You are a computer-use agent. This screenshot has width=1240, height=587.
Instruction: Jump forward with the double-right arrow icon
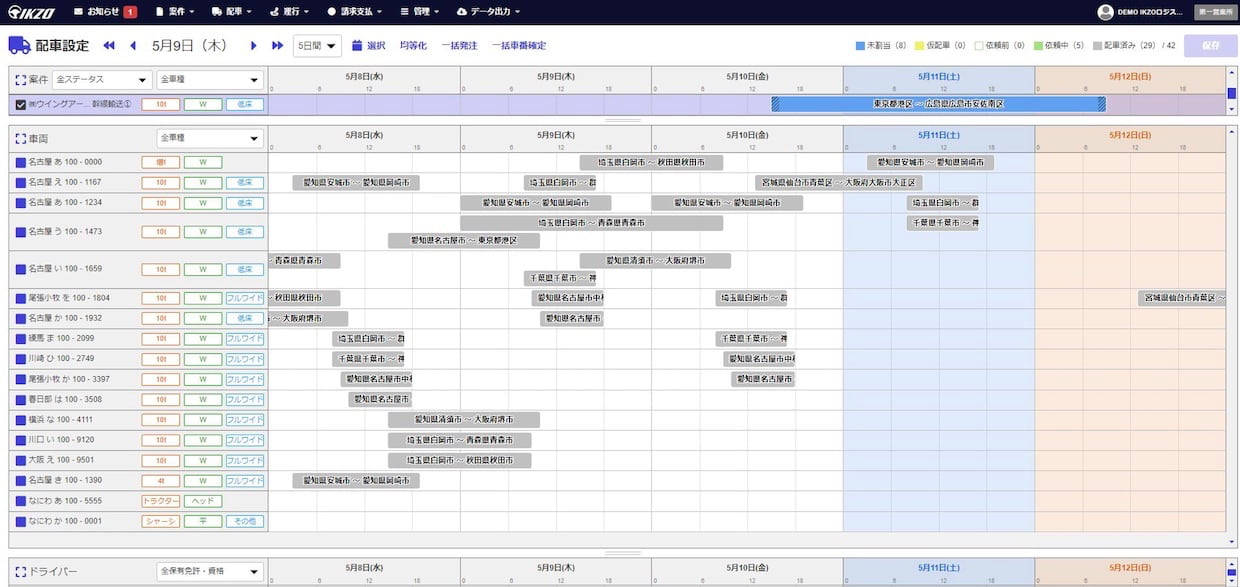point(278,46)
